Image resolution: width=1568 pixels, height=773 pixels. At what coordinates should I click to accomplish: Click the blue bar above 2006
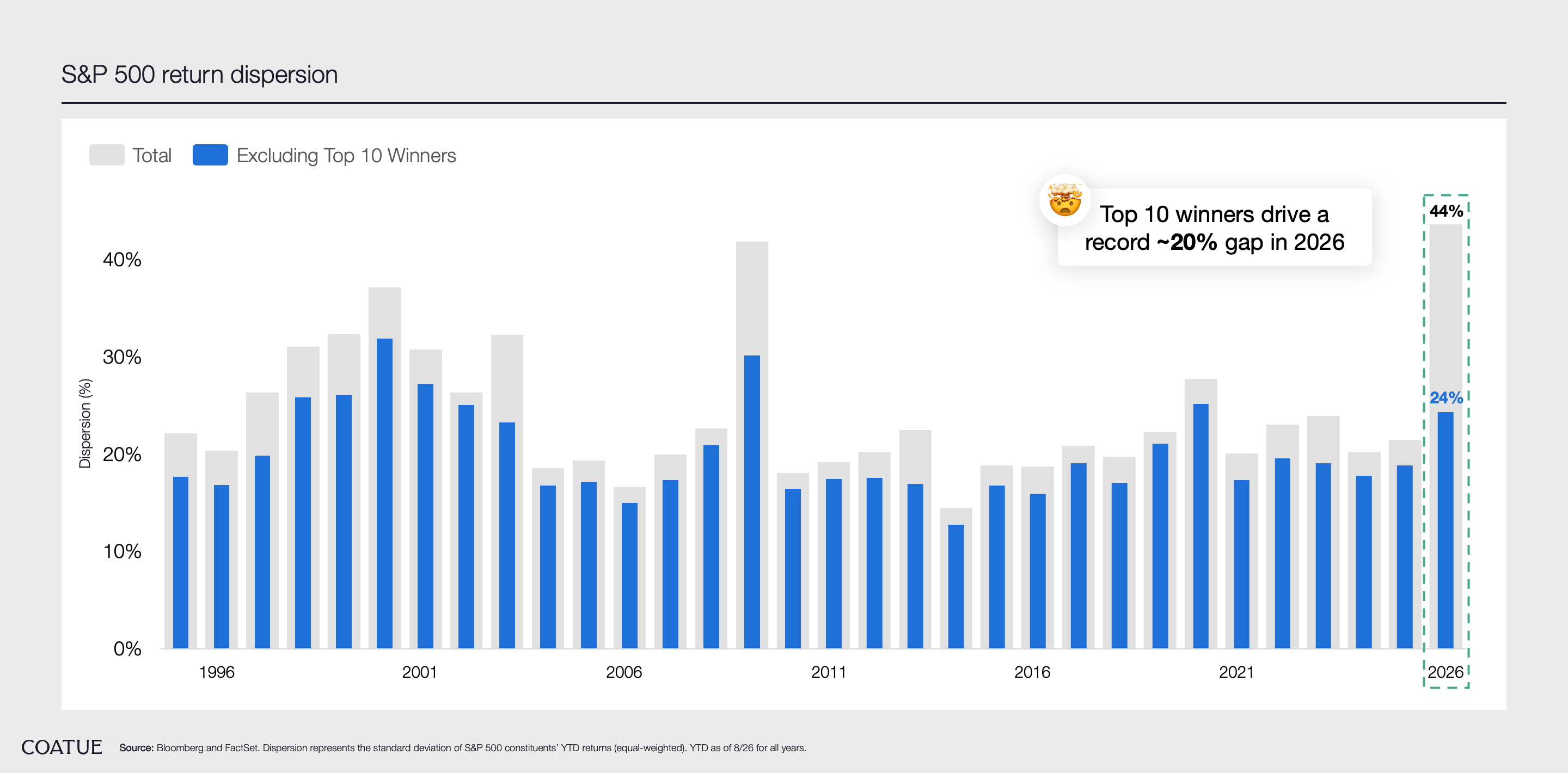coord(629,576)
